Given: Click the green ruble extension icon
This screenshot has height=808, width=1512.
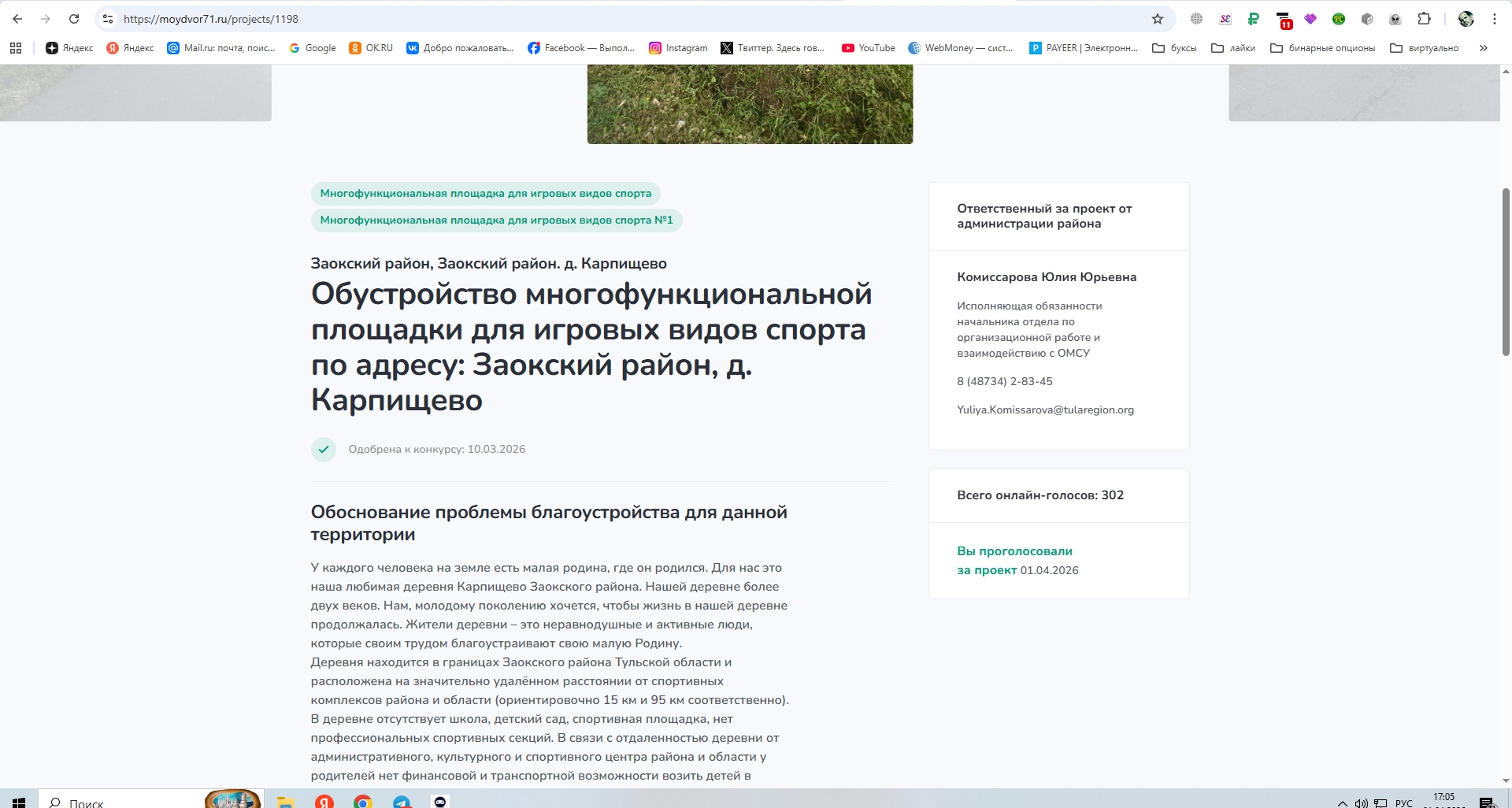Looking at the screenshot, I should [x=1254, y=19].
